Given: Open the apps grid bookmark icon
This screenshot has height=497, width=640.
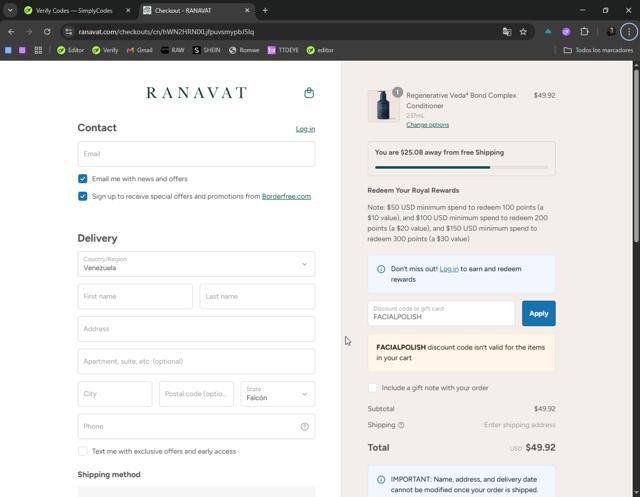Looking at the screenshot, I should [38, 50].
